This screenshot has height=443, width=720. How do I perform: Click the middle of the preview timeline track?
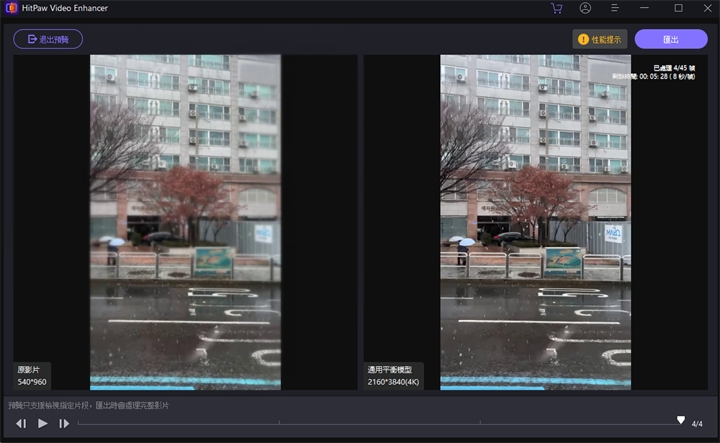[x=380, y=423]
